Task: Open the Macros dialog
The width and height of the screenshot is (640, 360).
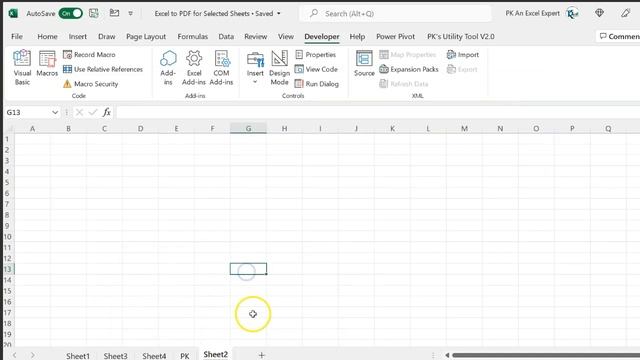Action: click(x=47, y=64)
